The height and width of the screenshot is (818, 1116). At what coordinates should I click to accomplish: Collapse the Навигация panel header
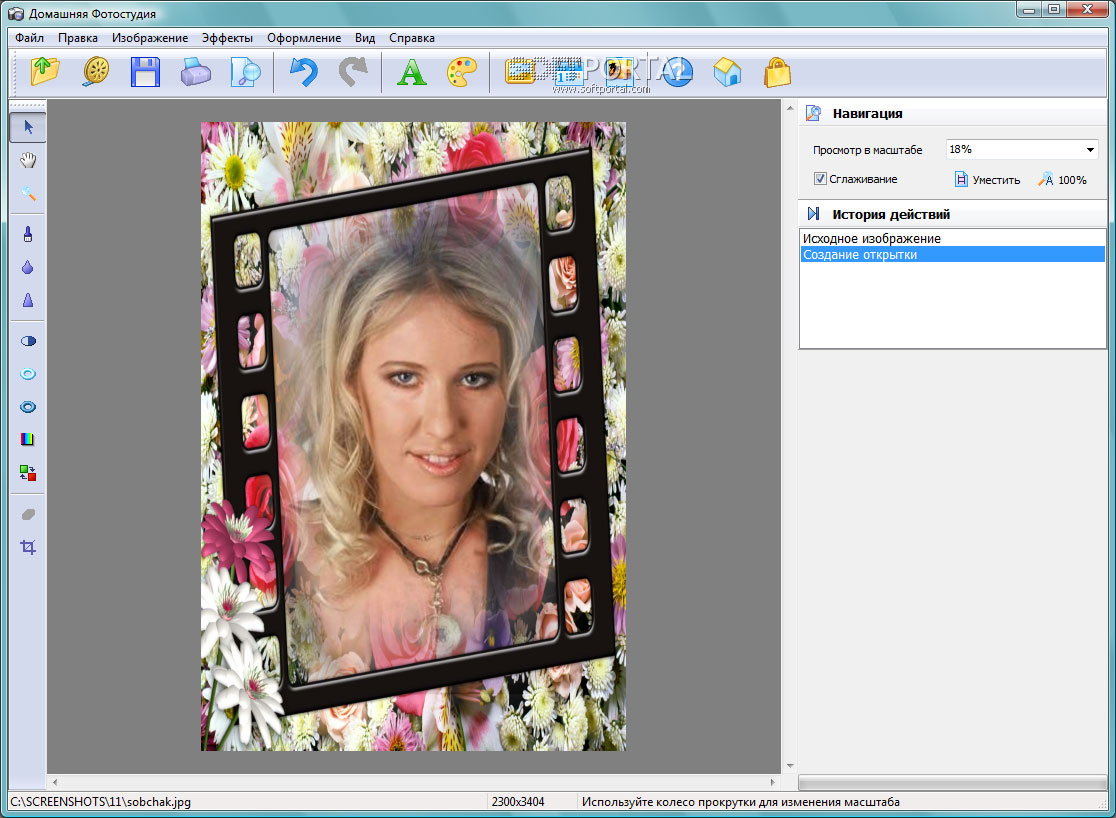867,113
